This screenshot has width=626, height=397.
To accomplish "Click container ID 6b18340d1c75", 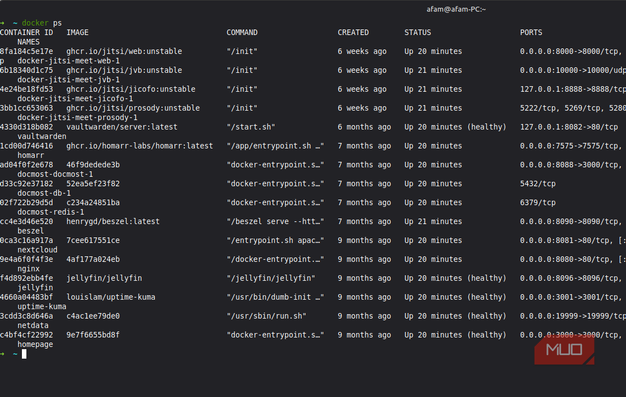I will coord(26,70).
